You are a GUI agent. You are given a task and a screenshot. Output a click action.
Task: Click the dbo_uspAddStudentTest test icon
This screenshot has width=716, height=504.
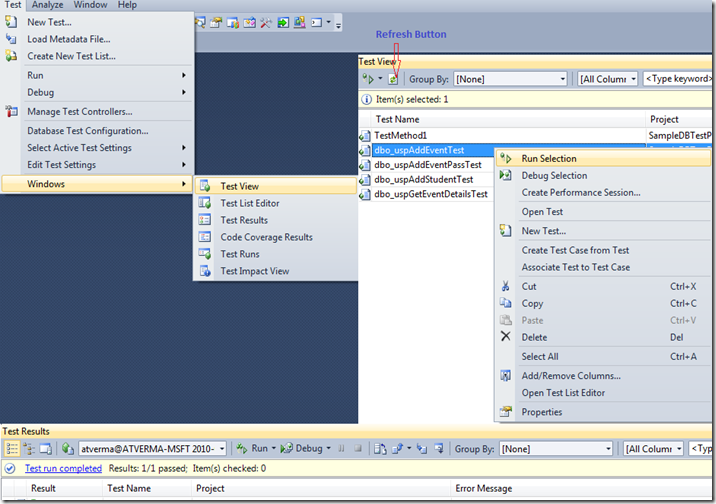click(365, 180)
